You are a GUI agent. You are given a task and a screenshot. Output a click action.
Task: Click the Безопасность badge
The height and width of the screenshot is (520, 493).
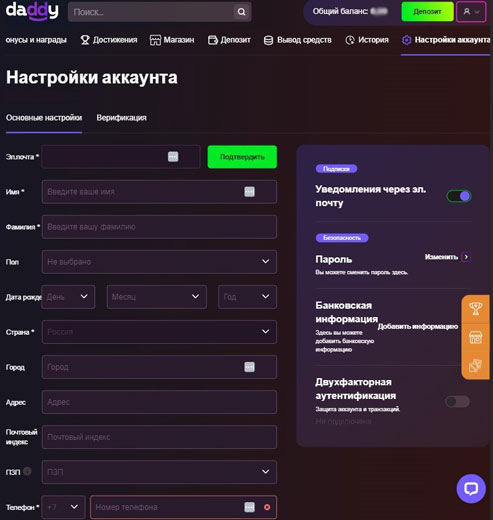click(342, 238)
